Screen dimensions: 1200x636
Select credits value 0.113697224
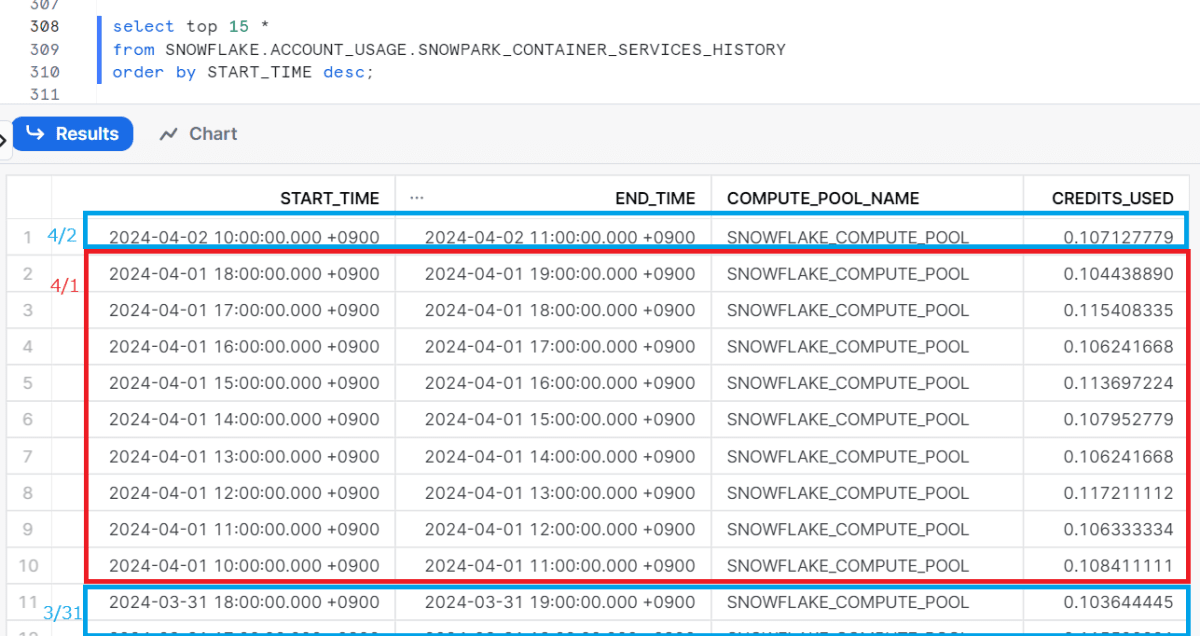click(x=1118, y=383)
